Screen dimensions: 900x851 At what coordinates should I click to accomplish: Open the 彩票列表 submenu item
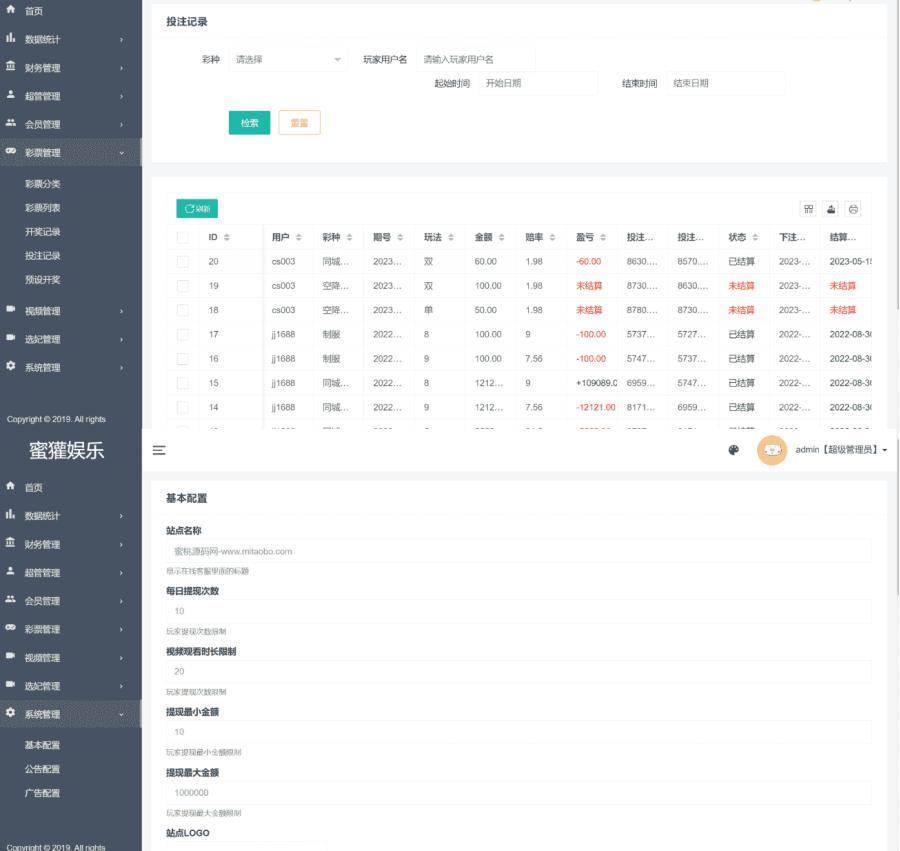42,208
